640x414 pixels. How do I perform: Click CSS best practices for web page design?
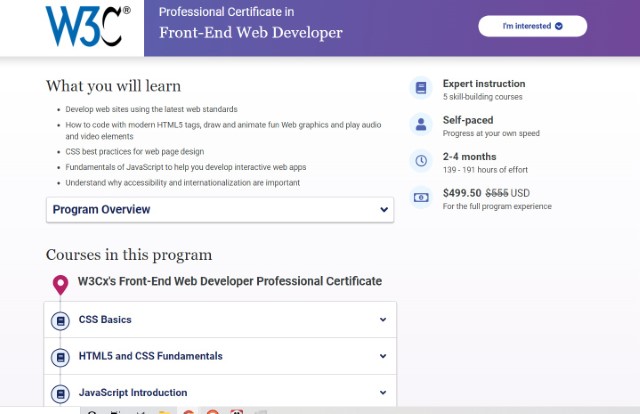tap(135, 151)
